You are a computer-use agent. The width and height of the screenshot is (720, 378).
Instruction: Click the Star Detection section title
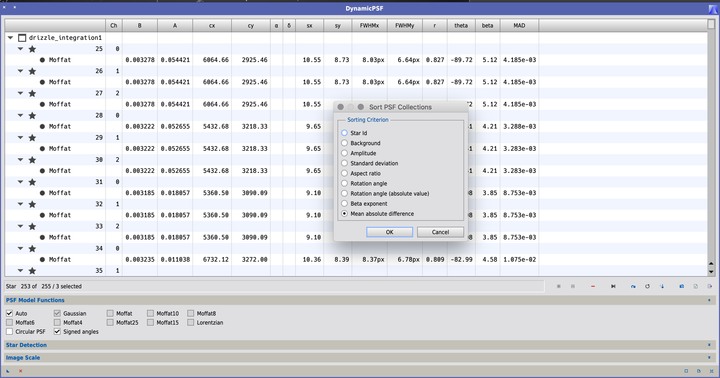26,345
